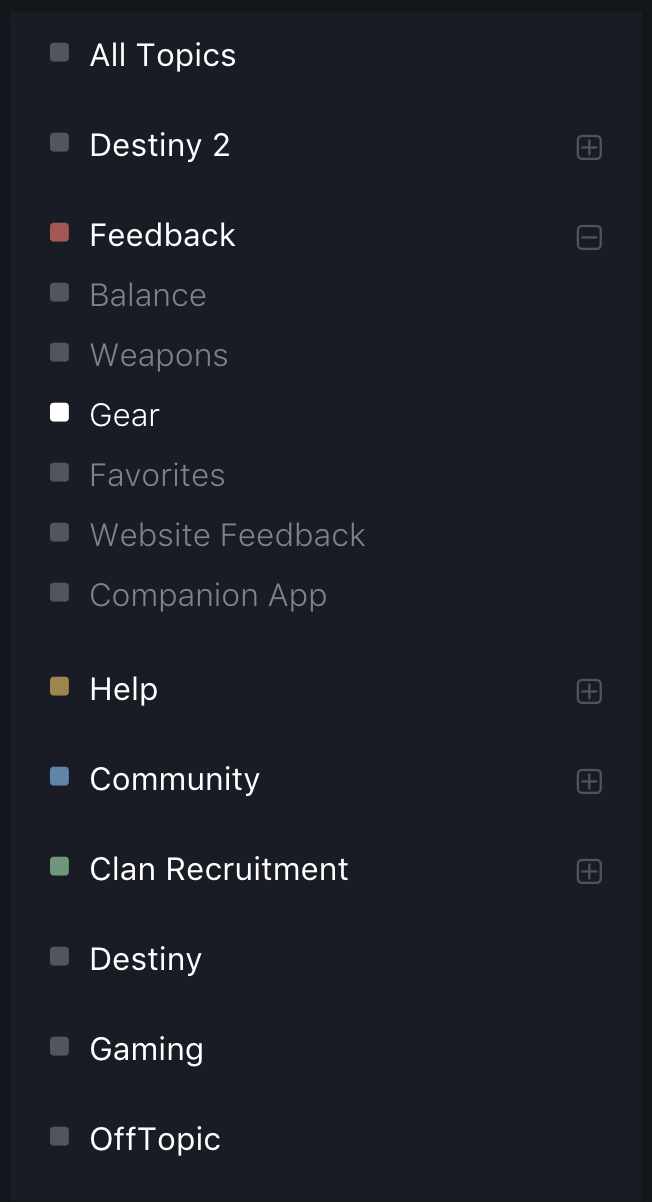Open the All Topics forum list

pos(163,55)
